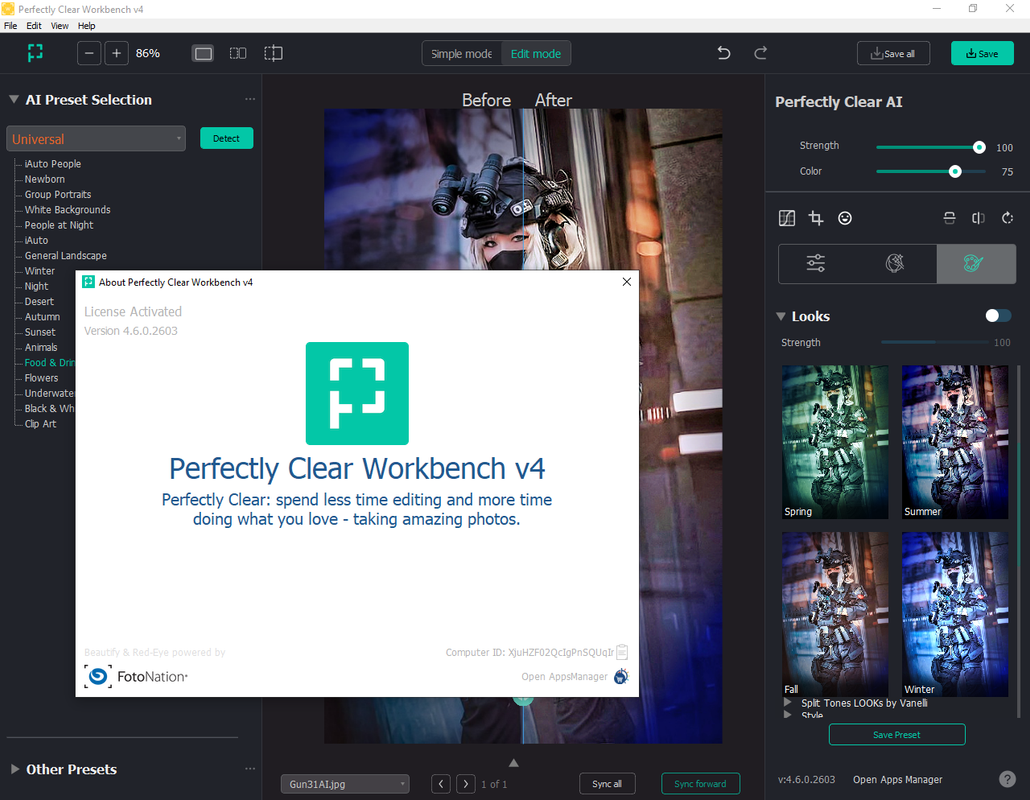The image size is (1030, 800).
Task: Zoom in with the plus button
Action: (x=116, y=53)
